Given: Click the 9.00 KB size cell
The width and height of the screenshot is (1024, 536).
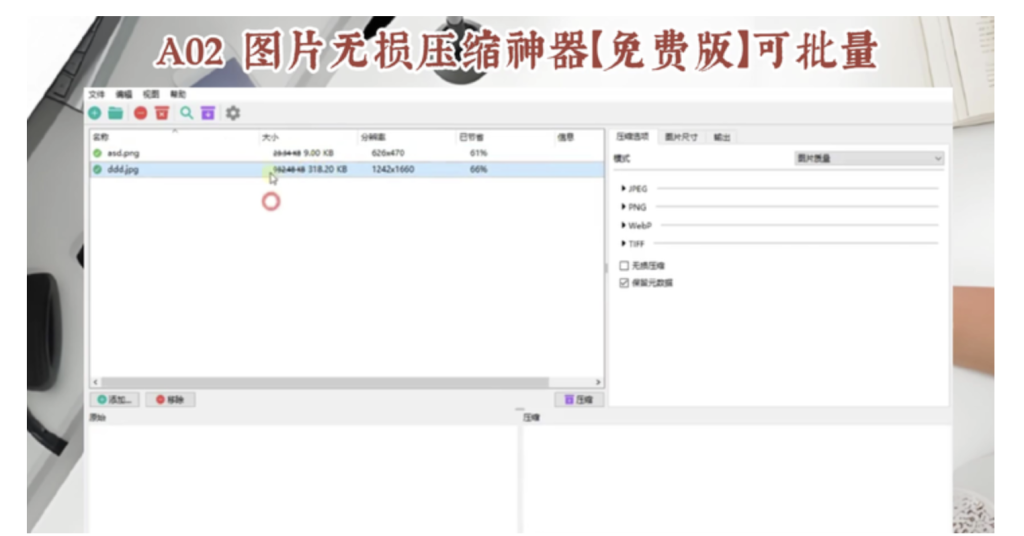Looking at the screenshot, I should tap(319, 153).
